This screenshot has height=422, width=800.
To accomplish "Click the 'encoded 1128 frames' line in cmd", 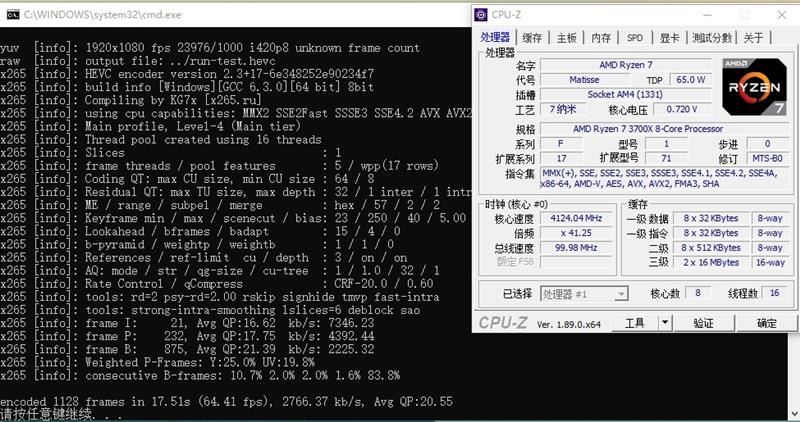I will 227,402.
